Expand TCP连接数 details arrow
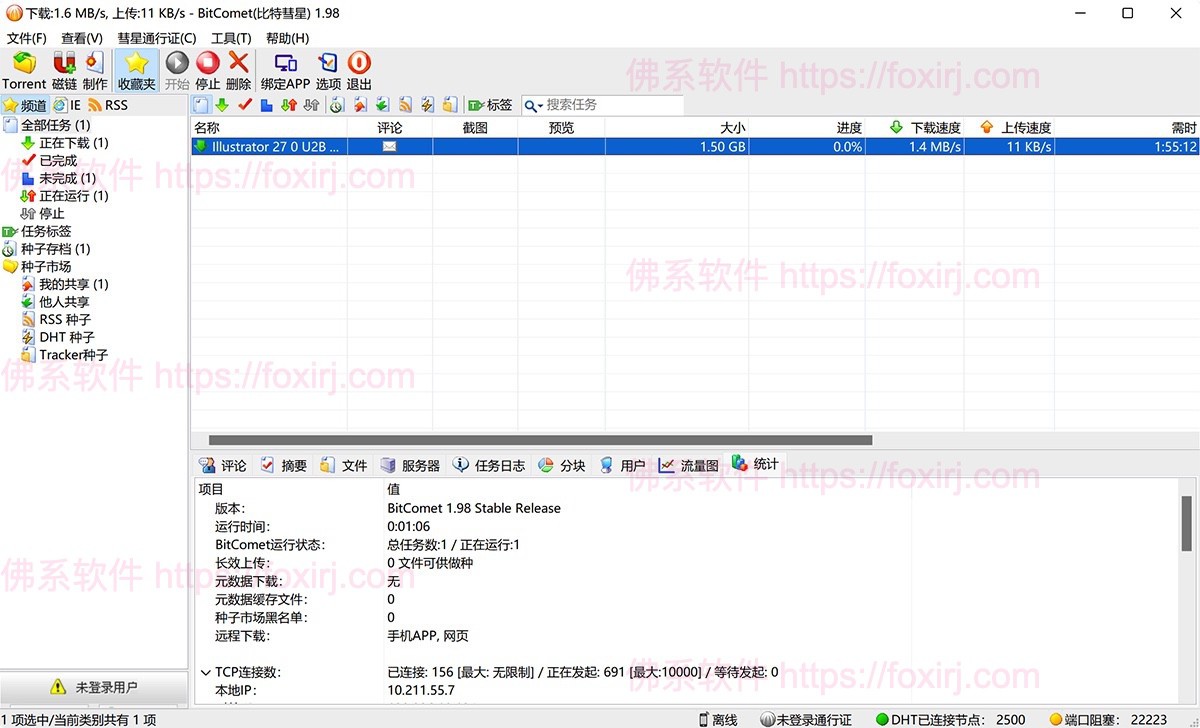The width and height of the screenshot is (1200, 728). [205, 672]
